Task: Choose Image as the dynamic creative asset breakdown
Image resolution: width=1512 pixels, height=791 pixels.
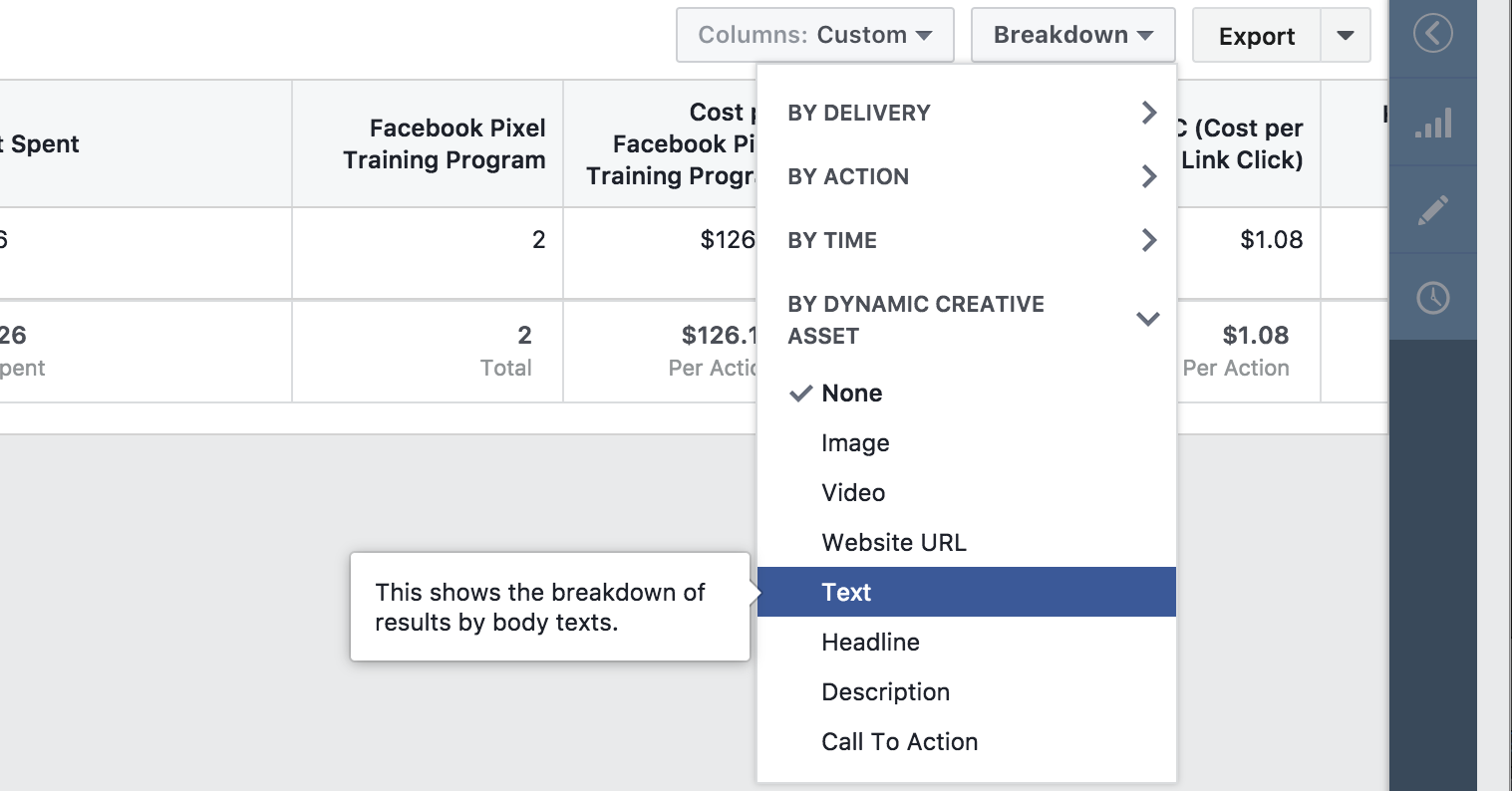Action: click(855, 442)
